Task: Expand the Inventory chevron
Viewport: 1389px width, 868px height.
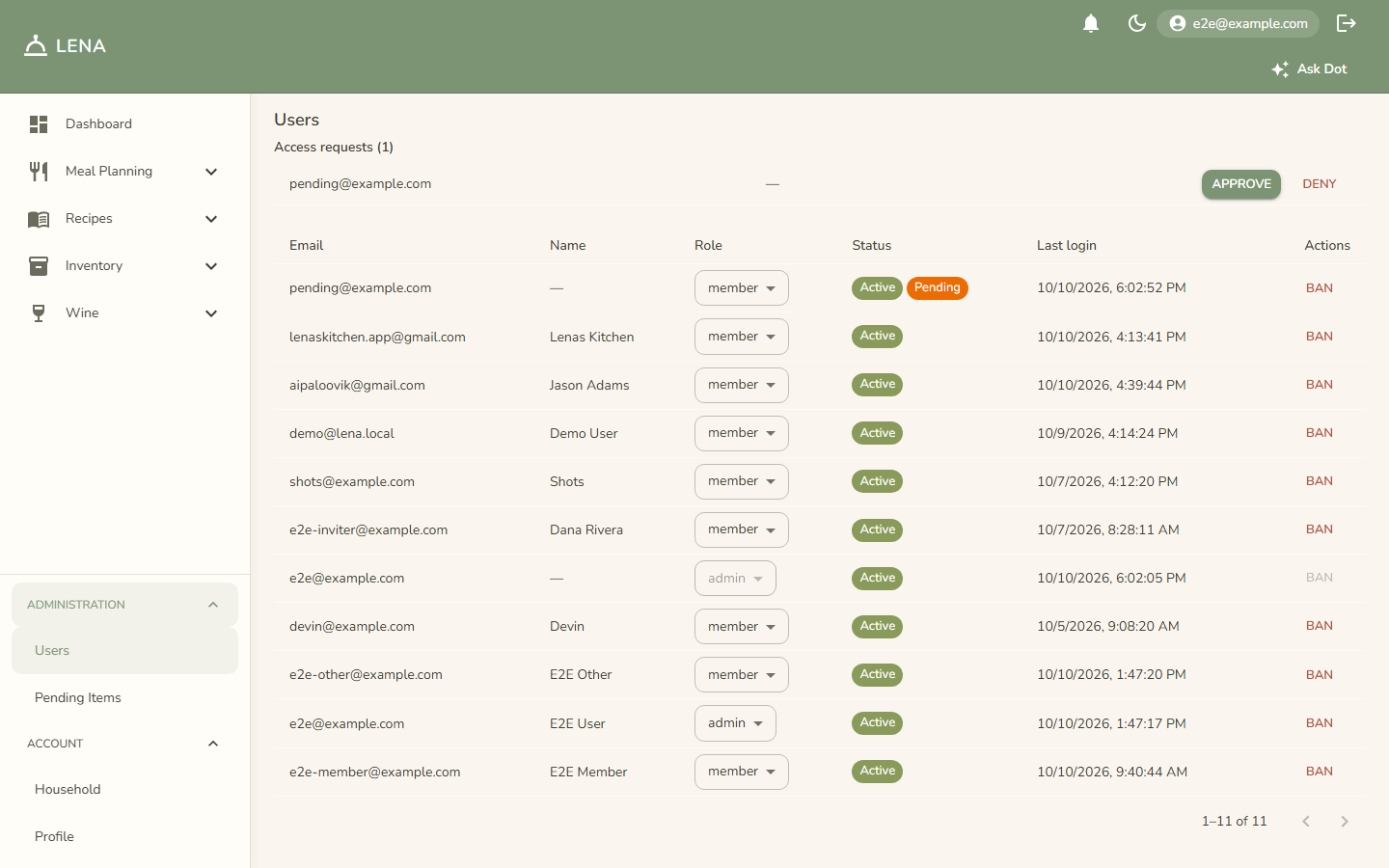Action: tap(211, 266)
